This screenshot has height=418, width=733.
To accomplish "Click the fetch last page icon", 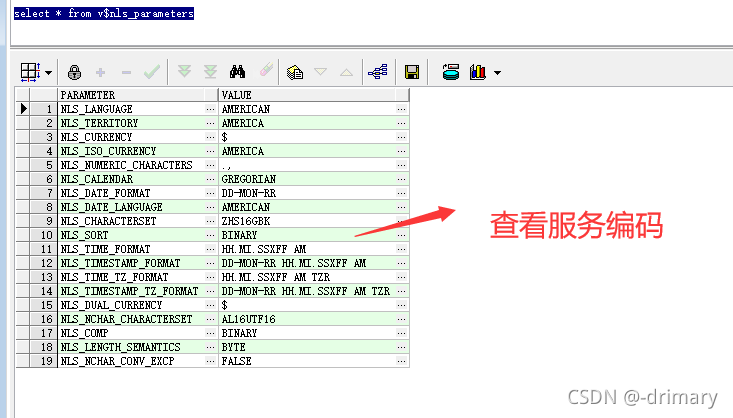I will (210, 72).
